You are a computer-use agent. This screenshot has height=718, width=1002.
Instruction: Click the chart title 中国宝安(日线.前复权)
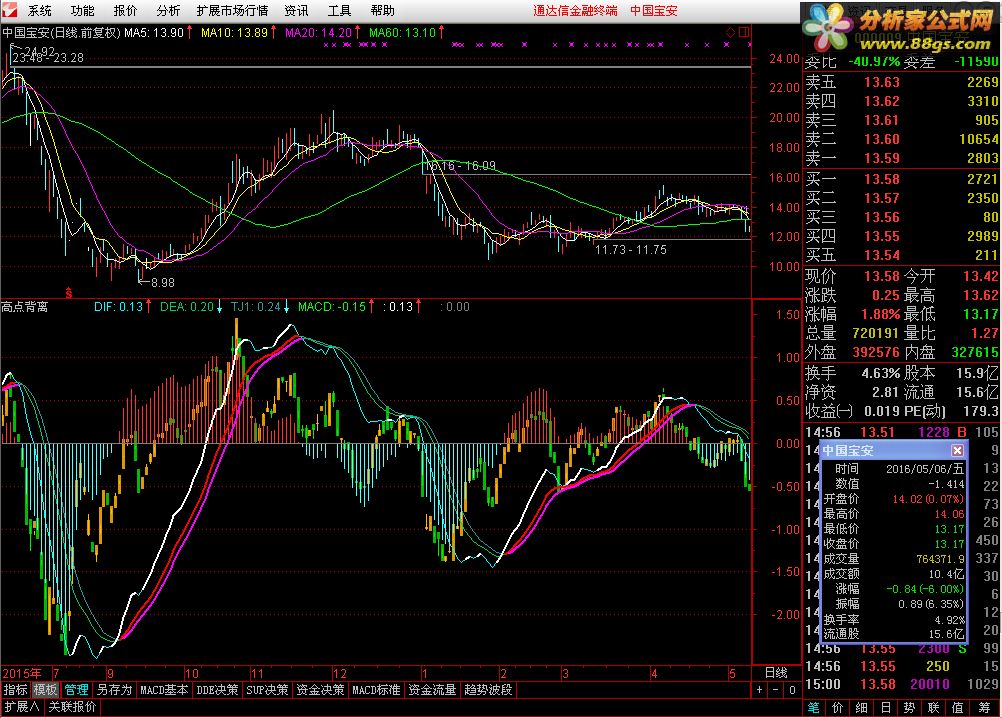tap(61, 32)
